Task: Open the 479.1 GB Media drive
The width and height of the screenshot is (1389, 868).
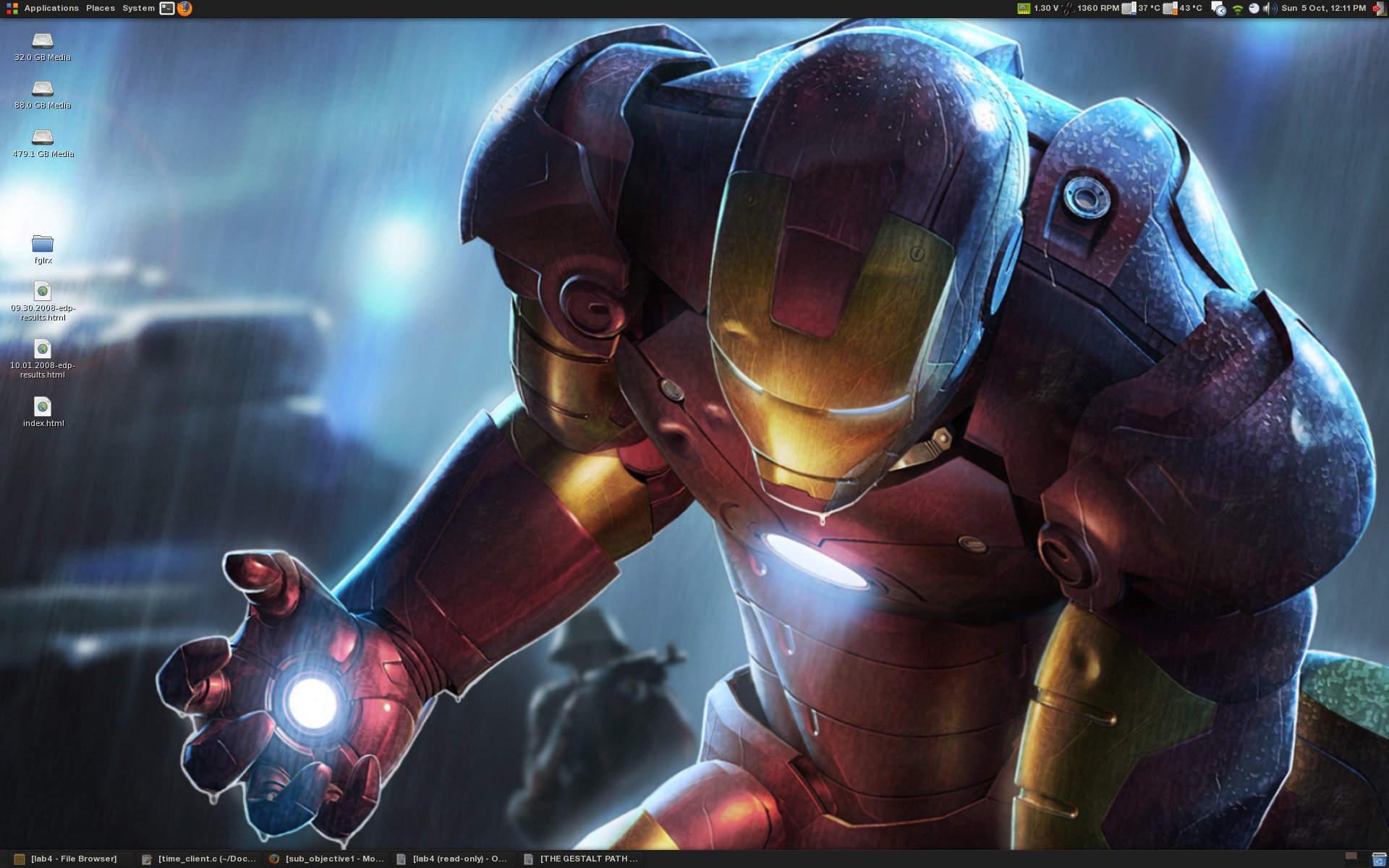Action: pyautogui.click(x=43, y=138)
